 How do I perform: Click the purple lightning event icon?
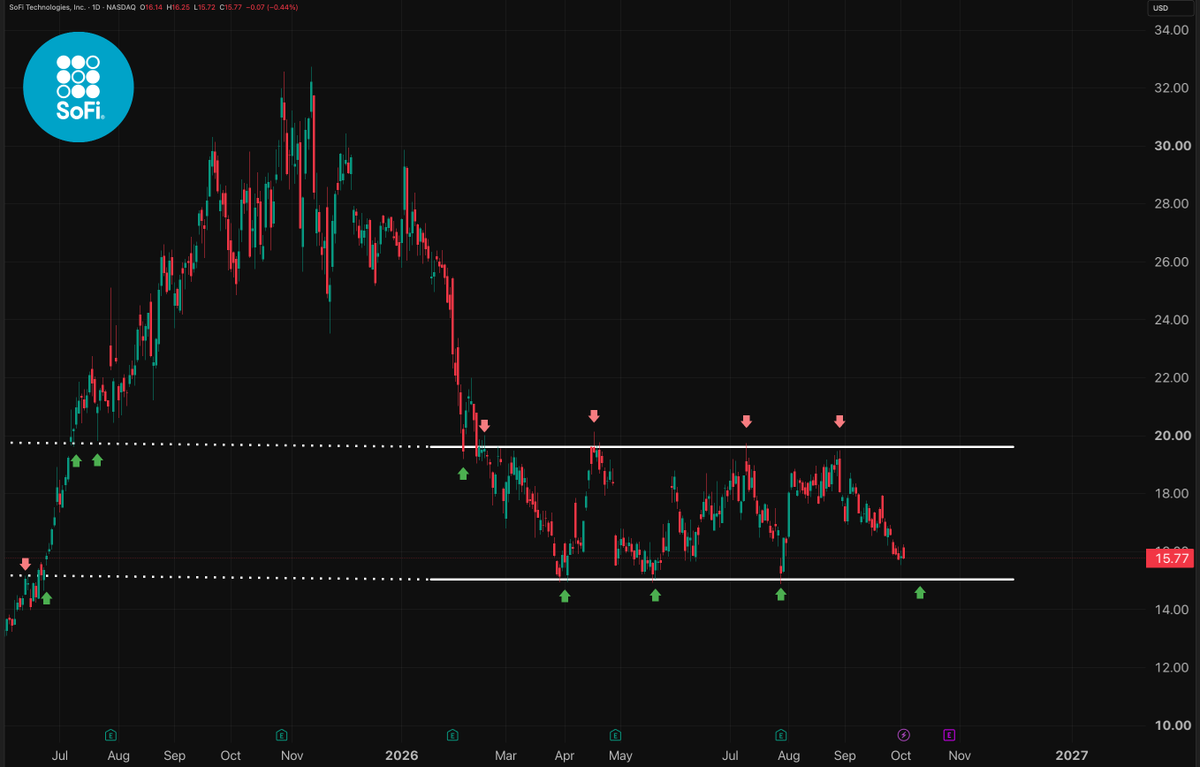[x=903, y=735]
